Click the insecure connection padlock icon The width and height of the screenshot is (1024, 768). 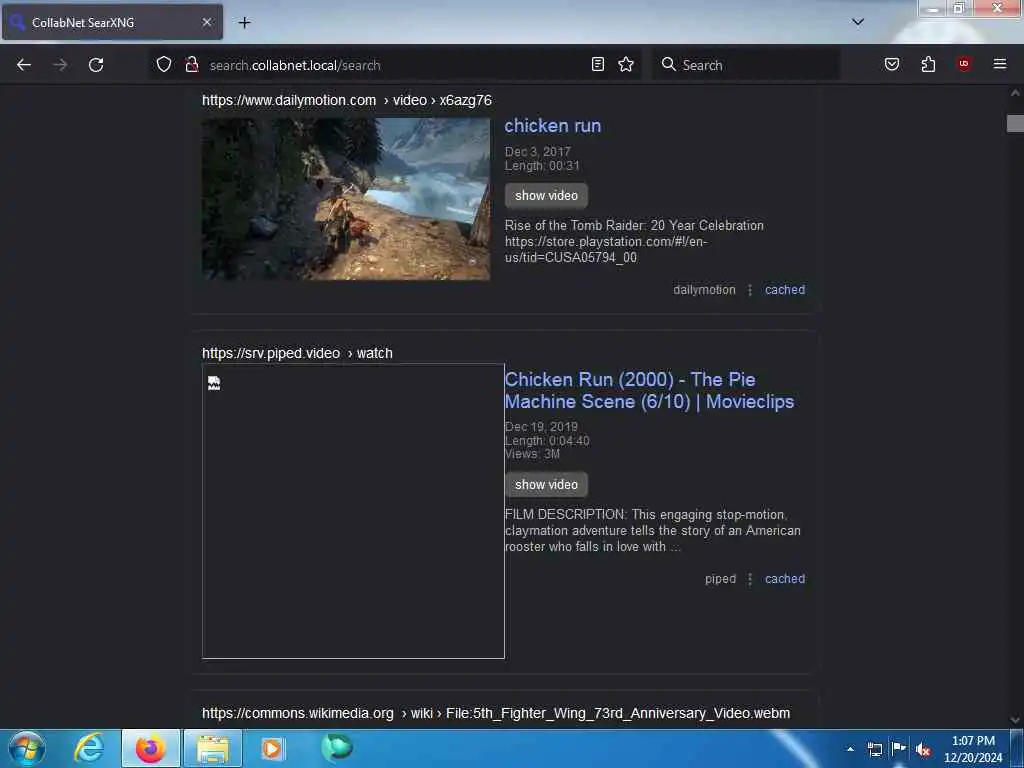(191, 64)
